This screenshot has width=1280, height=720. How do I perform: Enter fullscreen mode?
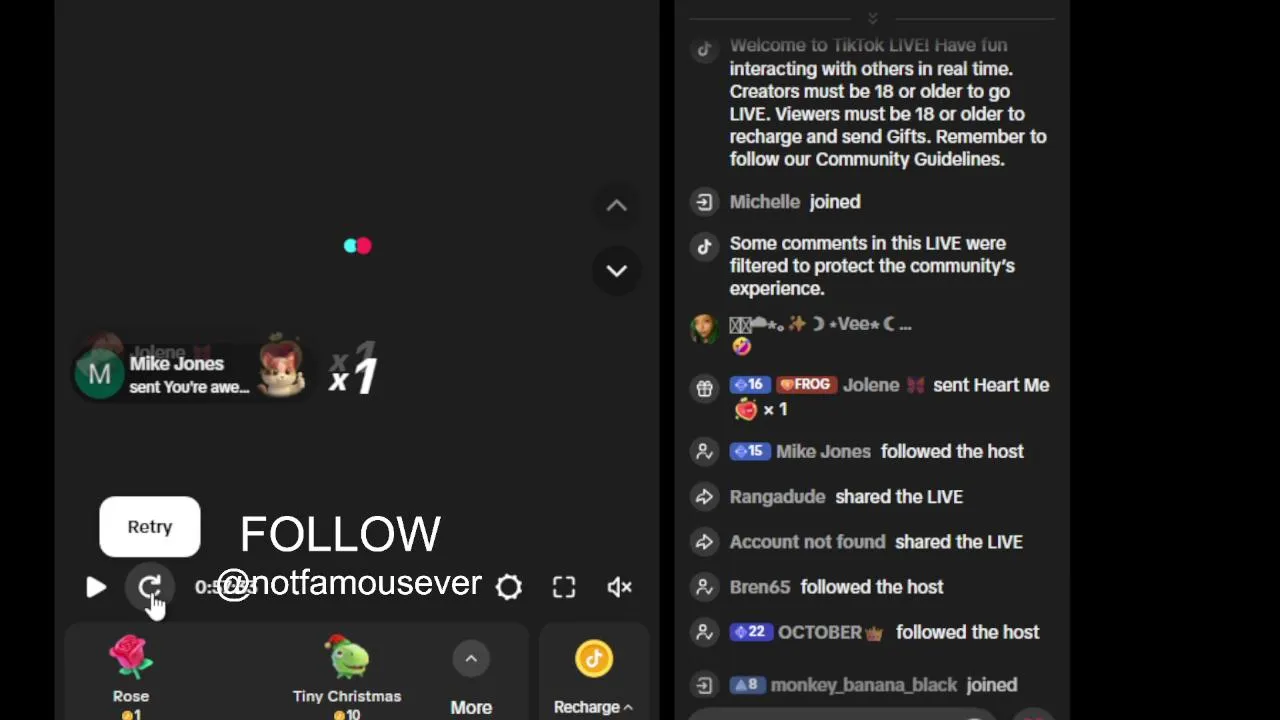coord(564,587)
